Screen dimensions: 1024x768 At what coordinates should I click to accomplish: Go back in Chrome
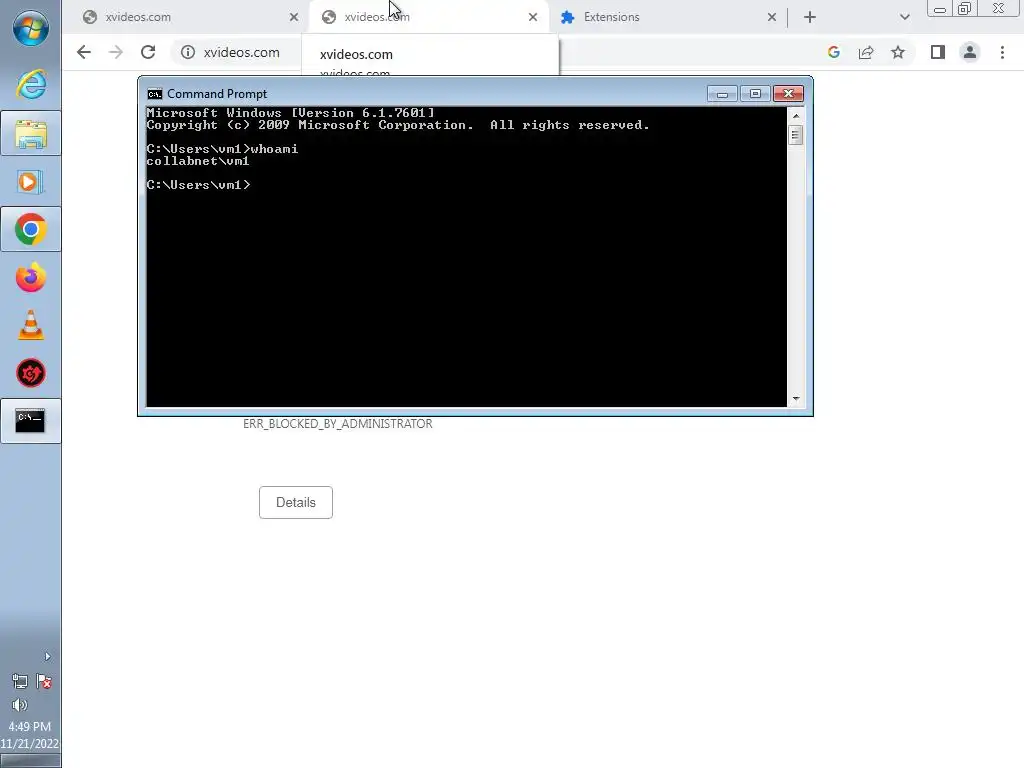(x=84, y=52)
